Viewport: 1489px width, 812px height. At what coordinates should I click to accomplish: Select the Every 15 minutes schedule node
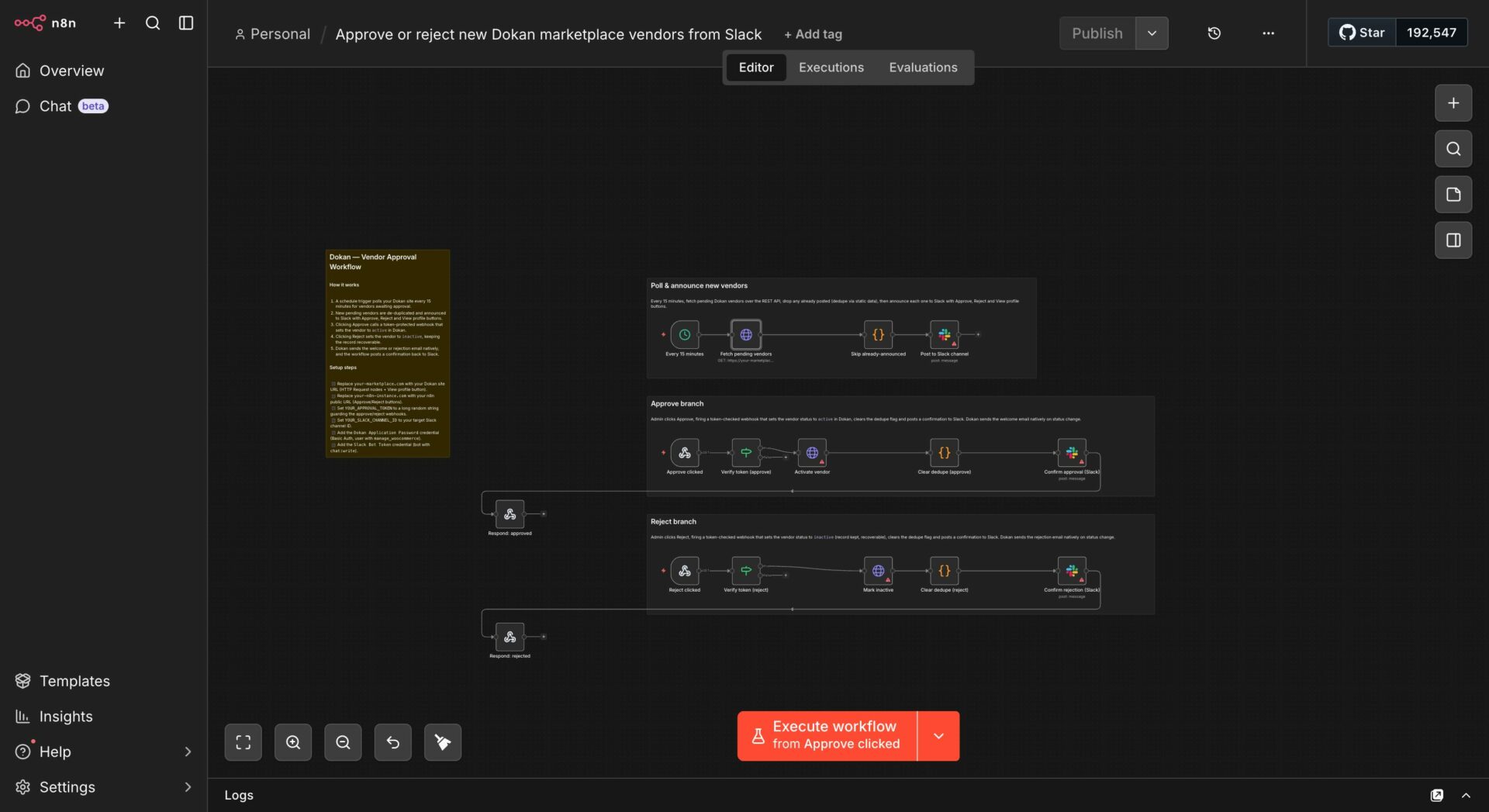coord(685,335)
